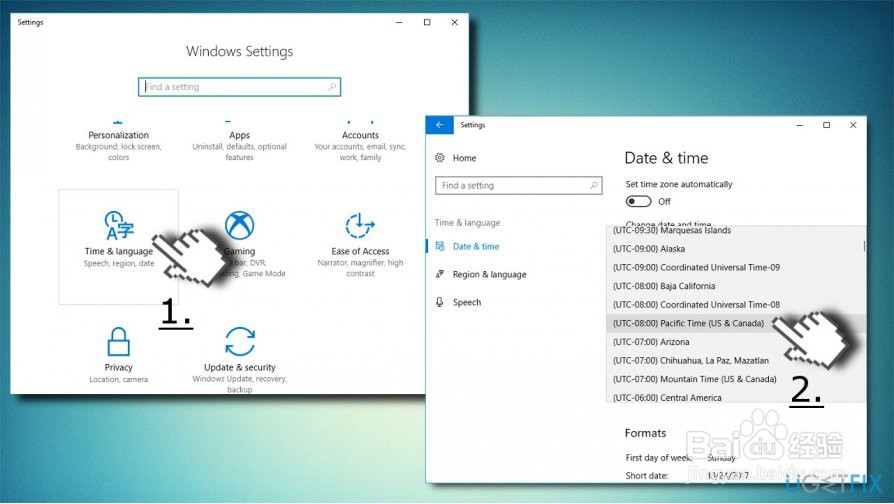Select Region & language in sidebar
This screenshot has width=894, height=504.
pos(489,274)
